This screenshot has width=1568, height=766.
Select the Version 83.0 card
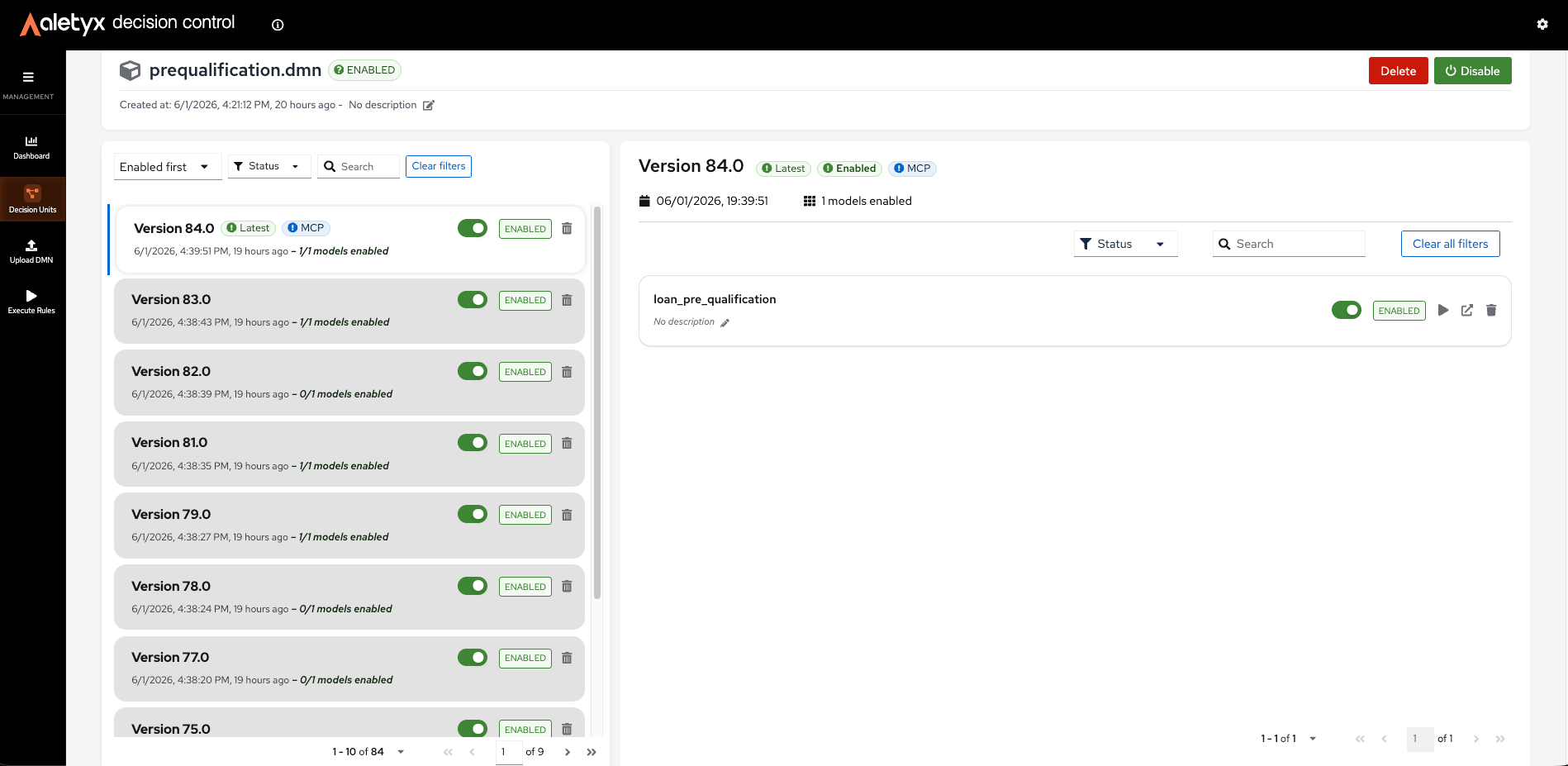tap(349, 311)
